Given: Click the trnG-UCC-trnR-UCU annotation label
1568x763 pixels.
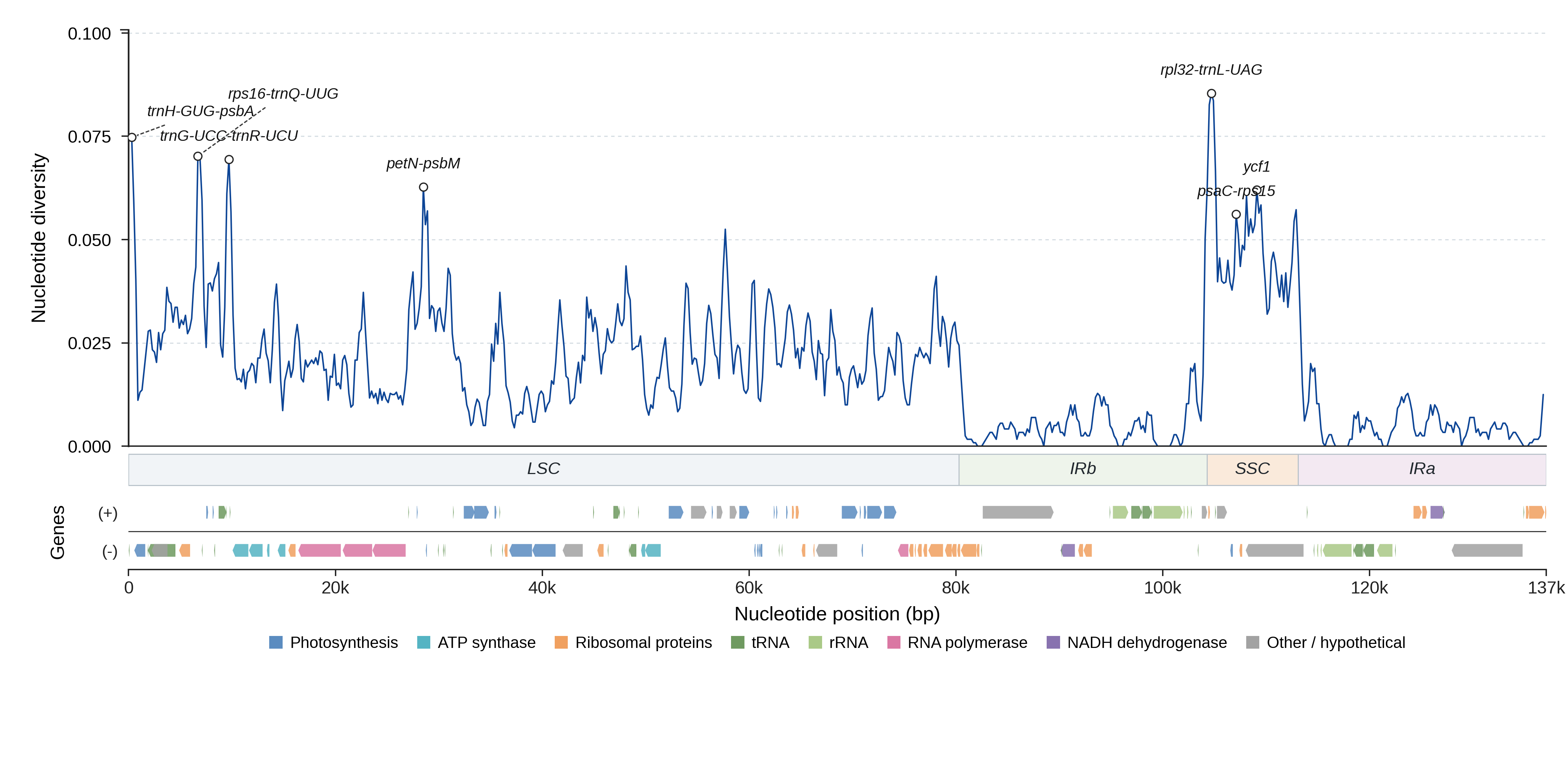Looking at the screenshot, I should 229,136.
